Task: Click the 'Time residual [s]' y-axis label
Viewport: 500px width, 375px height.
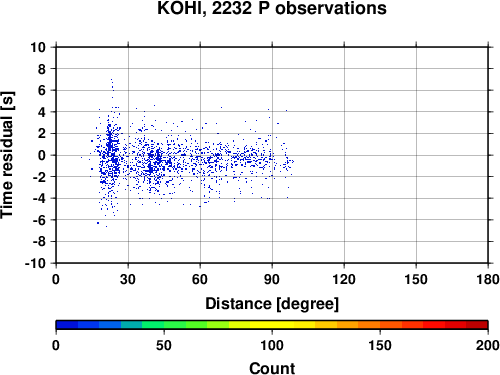Action: pyautogui.click(x=7, y=155)
